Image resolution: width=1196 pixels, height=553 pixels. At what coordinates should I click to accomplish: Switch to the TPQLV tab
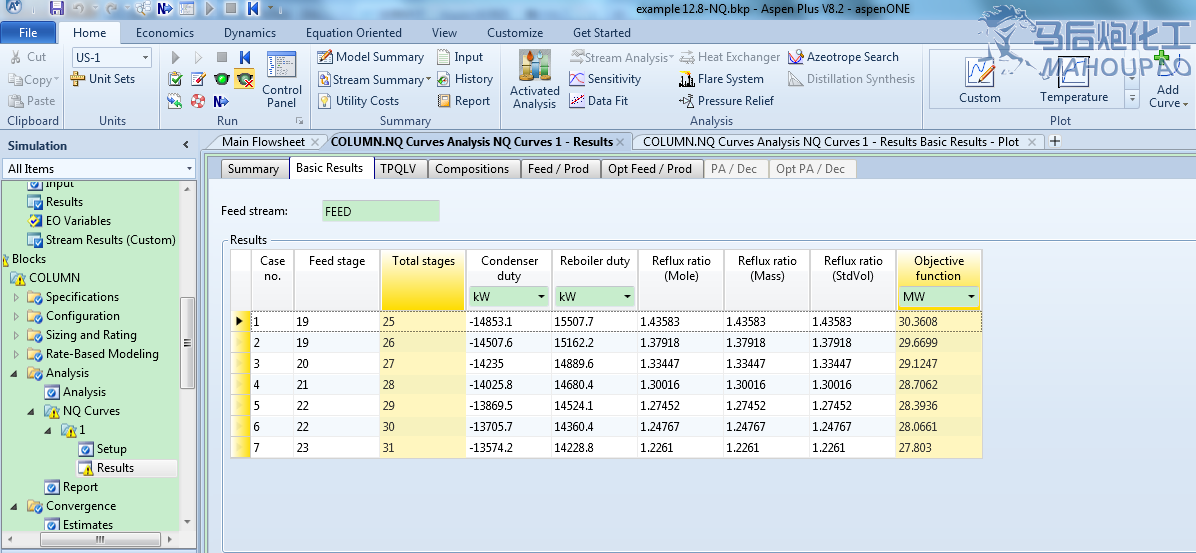point(398,169)
